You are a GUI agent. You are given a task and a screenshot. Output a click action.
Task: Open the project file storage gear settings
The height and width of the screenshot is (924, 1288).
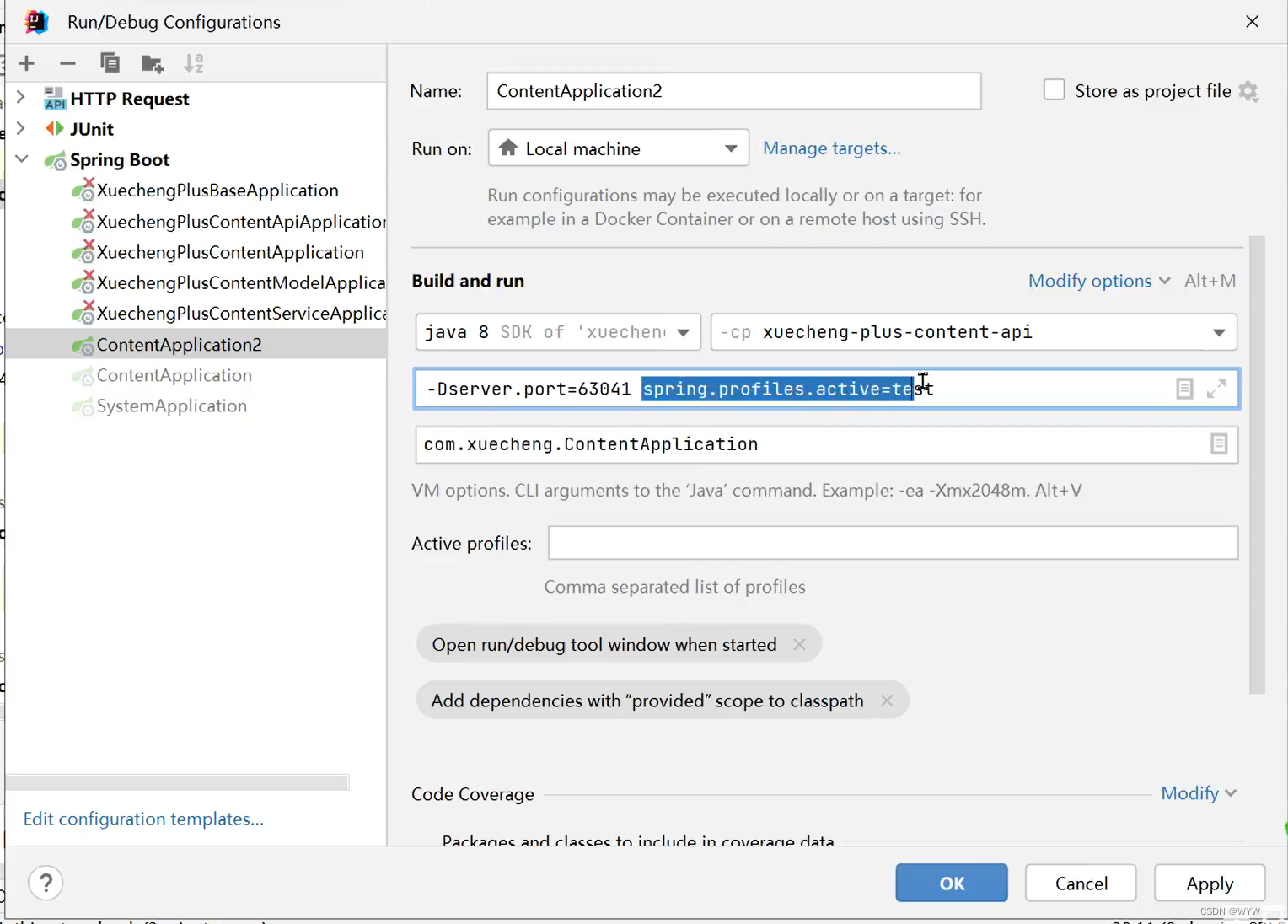coord(1249,91)
